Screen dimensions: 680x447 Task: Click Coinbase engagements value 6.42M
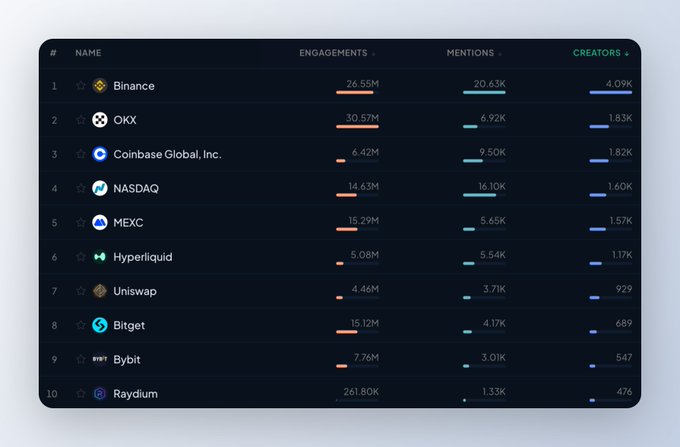tap(365, 152)
